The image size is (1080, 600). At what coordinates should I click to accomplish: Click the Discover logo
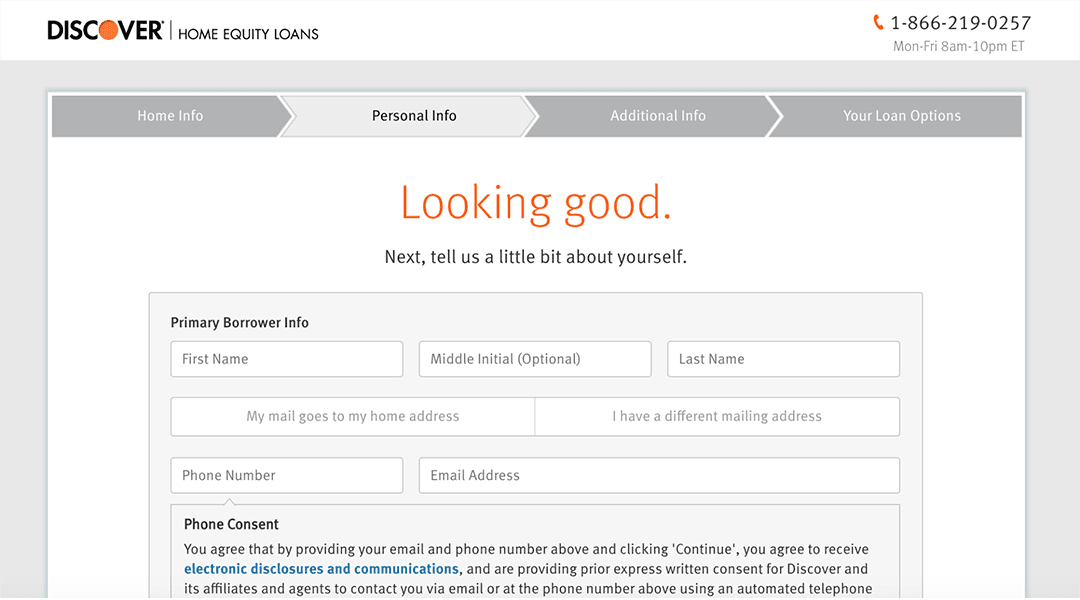[x=105, y=31]
